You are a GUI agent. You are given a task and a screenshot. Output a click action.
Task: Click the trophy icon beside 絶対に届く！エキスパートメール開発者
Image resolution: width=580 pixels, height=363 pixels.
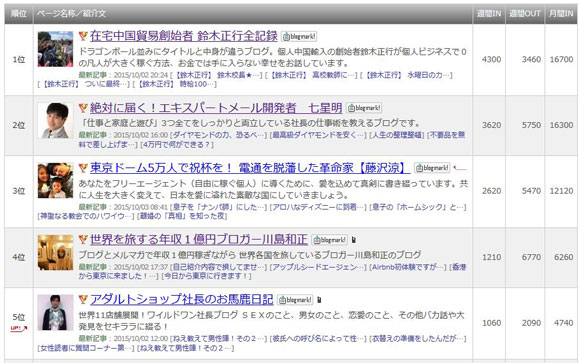tap(83, 108)
